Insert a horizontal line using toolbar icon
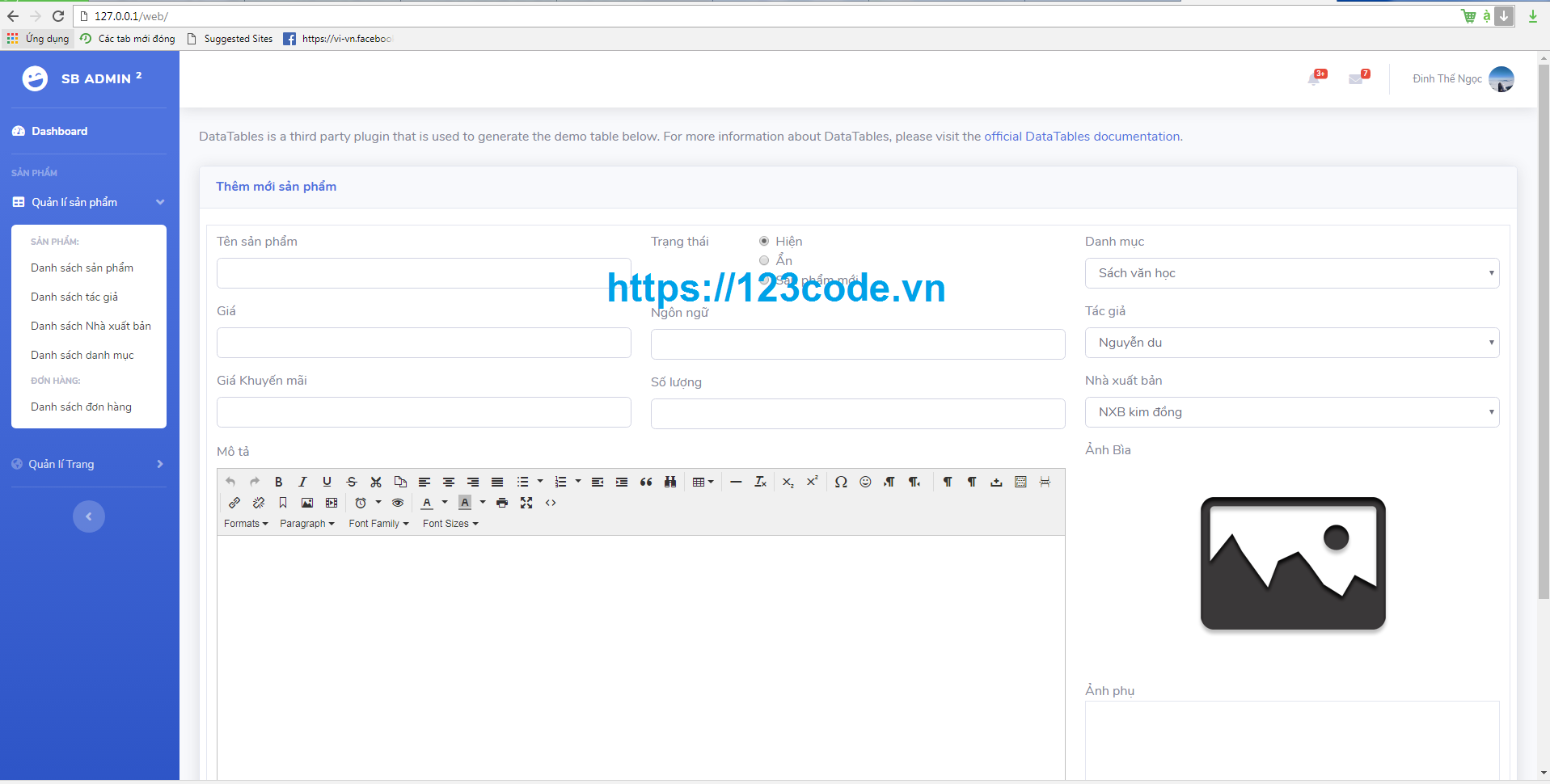This screenshot has width=1550, height=784. click(x=736, y=482)
